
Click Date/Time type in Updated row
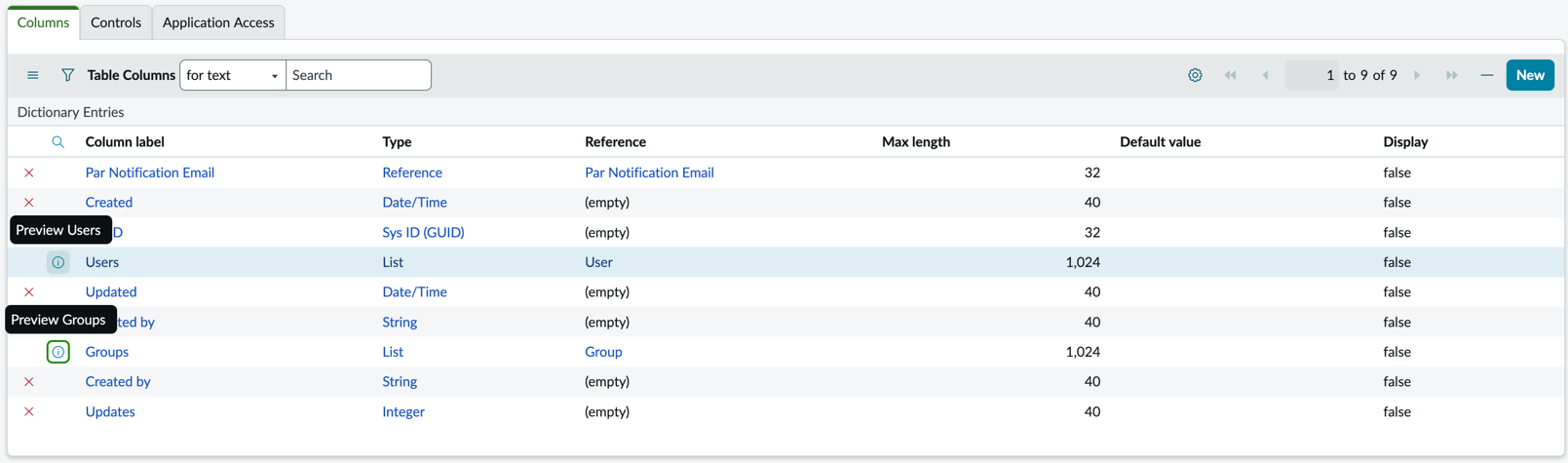pos(414,292)
